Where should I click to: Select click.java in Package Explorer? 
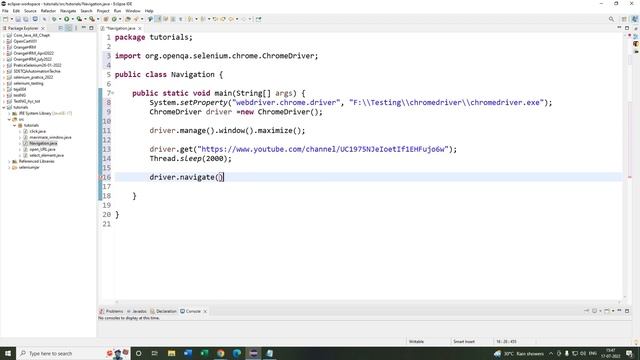pos(38,131)
